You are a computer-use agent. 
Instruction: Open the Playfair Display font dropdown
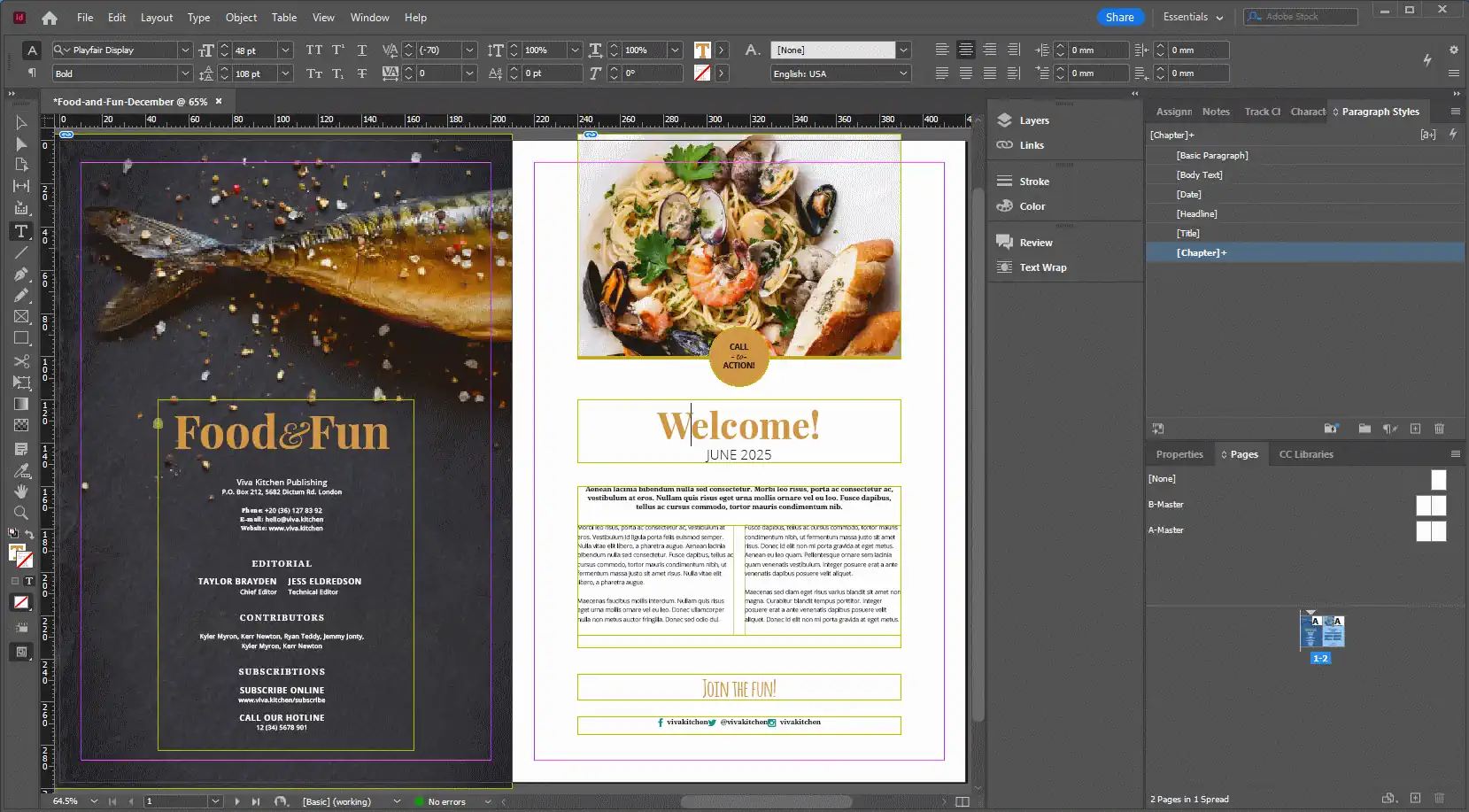[x=184, y=50]
